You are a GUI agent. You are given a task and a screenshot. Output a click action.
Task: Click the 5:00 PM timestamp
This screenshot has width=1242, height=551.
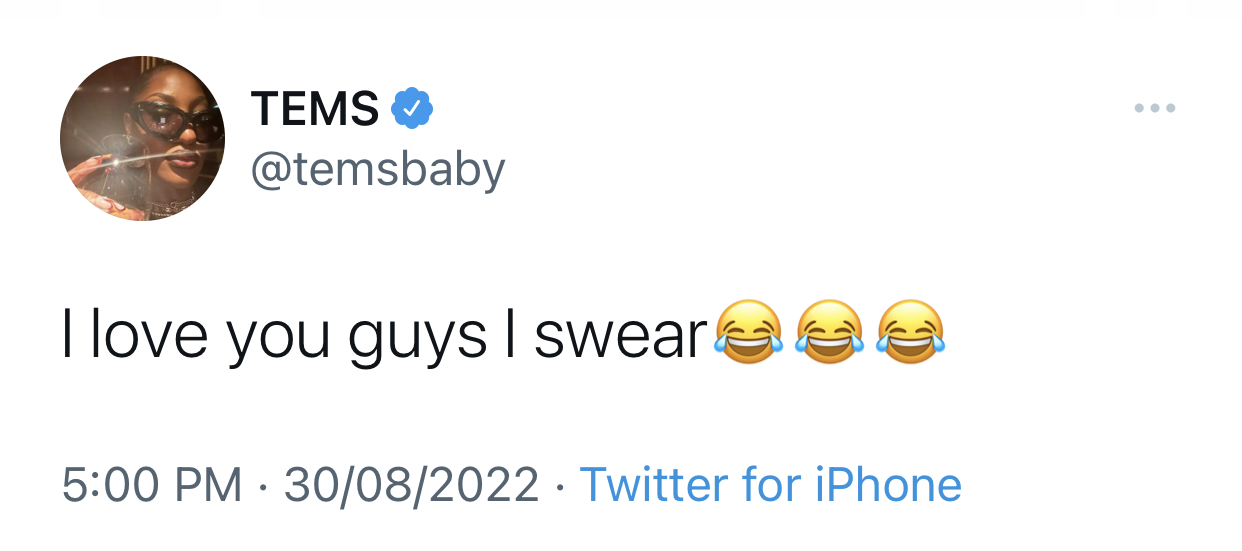[x=152, y=485]
